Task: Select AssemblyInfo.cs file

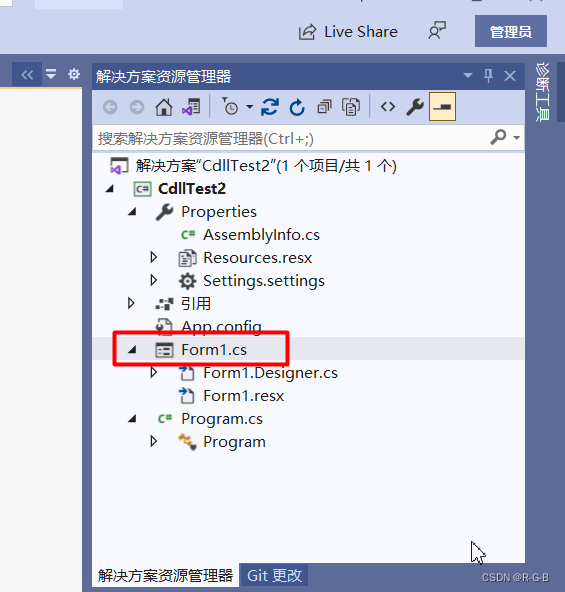Action: 261,235
